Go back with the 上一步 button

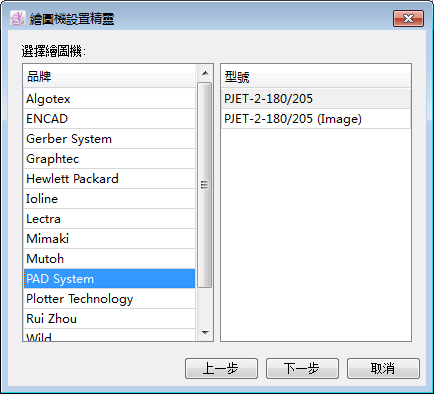[x=221, y=368]
